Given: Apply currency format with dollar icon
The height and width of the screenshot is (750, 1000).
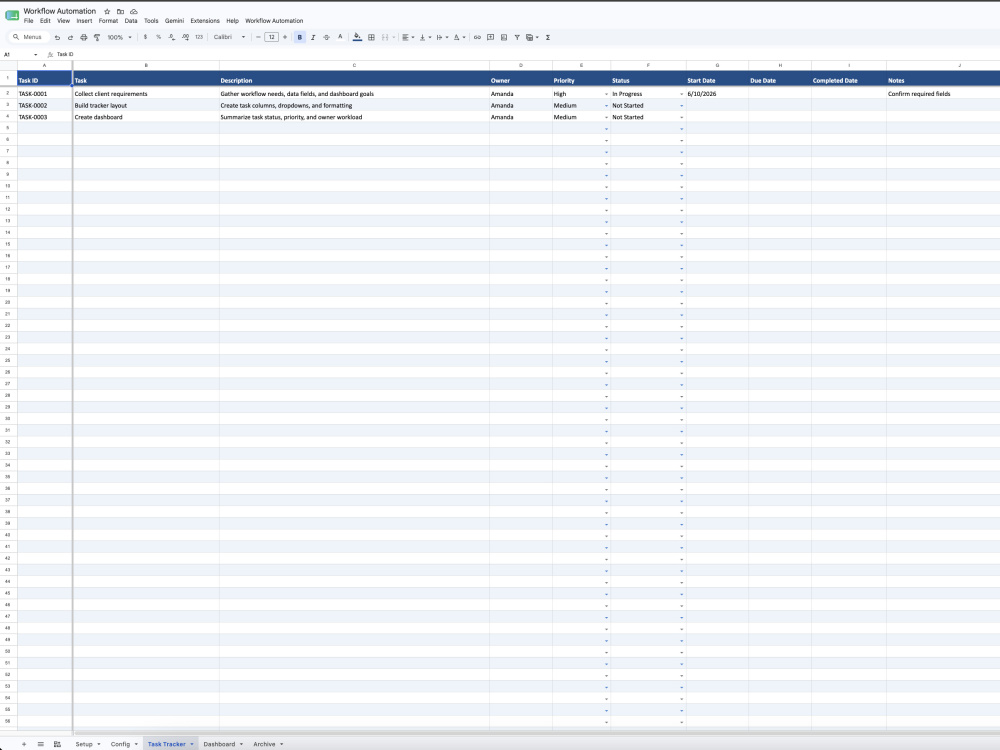Looking at the screenshot, I should tap(145, 37).
